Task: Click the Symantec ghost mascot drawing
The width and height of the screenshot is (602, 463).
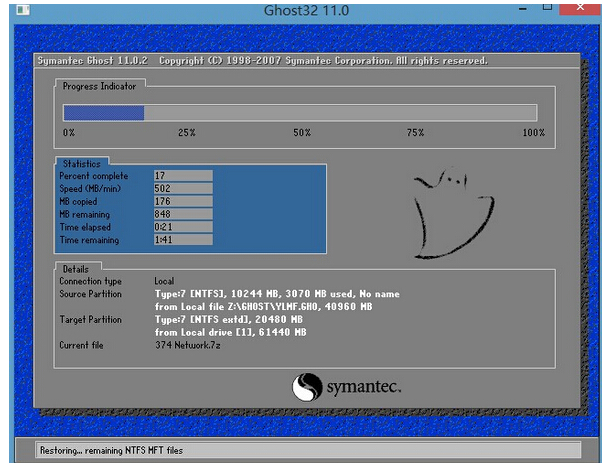Action: pyautogui.click(x=452, y=206)
